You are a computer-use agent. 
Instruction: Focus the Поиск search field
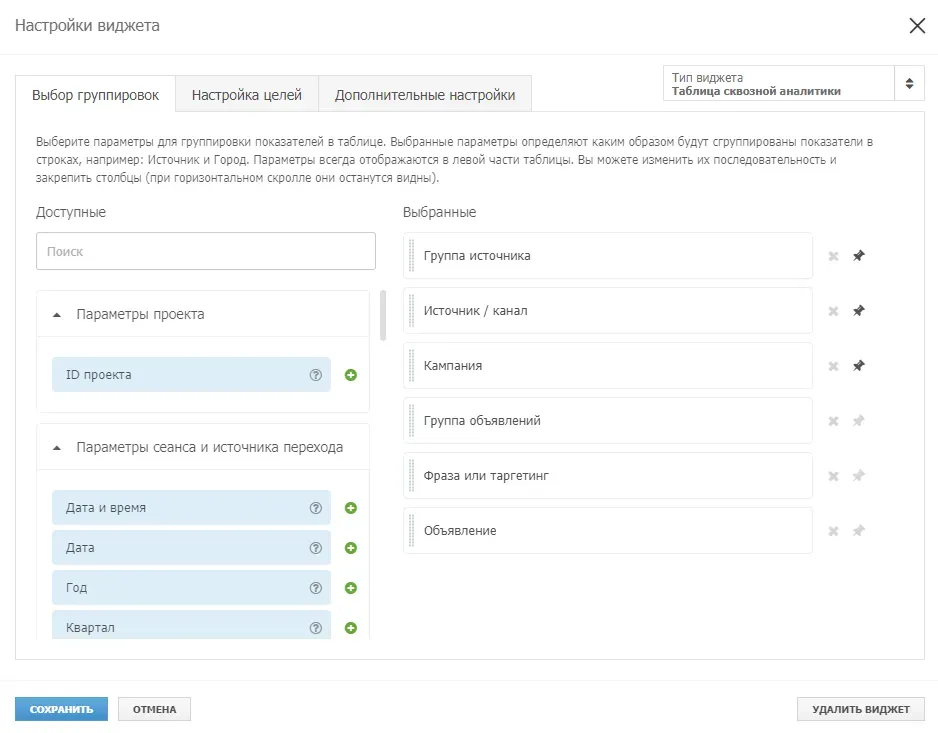click(206, 251)
